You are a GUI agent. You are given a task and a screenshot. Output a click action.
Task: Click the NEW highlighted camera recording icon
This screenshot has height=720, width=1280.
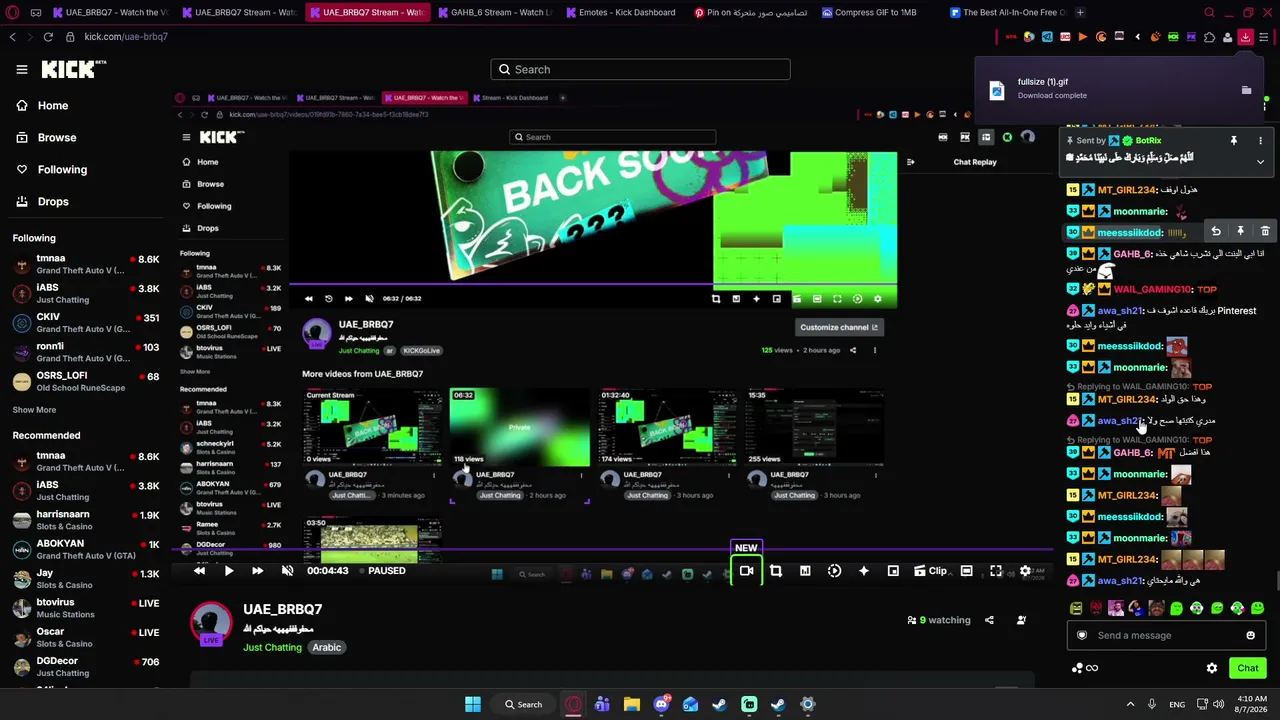[x=746, y=571]
